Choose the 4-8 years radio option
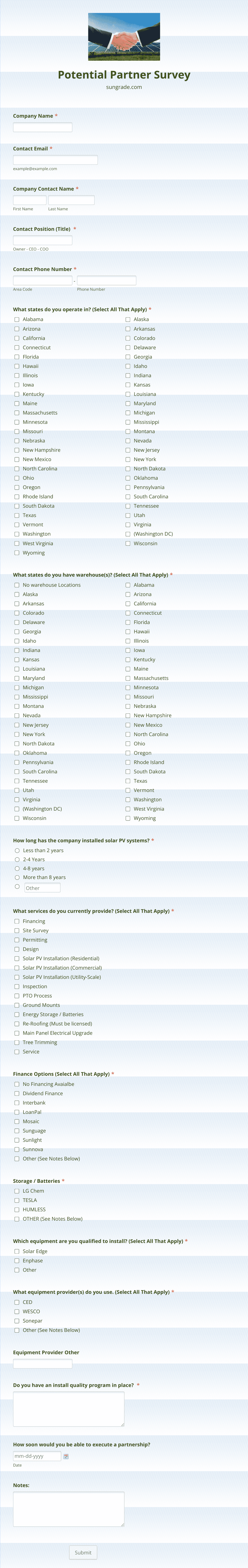Viewport: 248px width, 1568px height. point(17,869)
